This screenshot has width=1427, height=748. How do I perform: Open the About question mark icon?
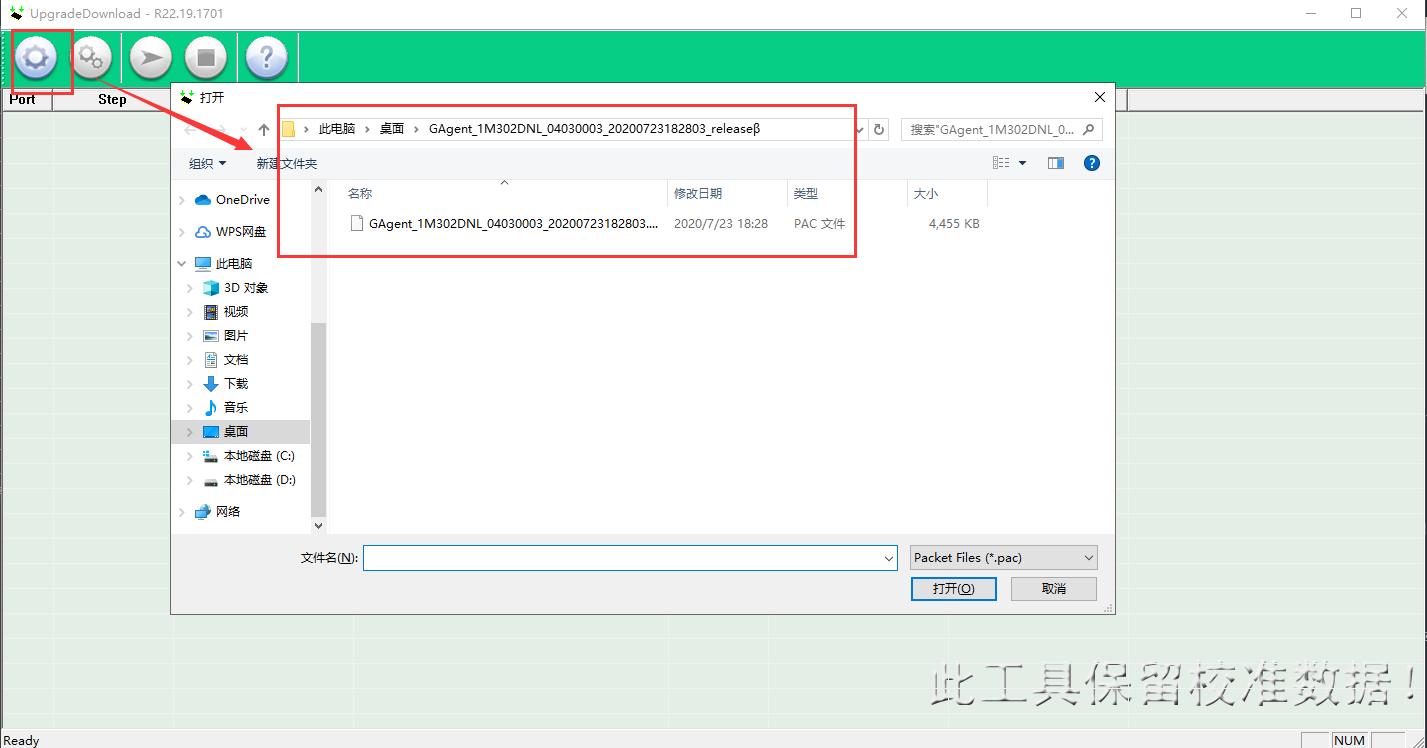tap(266, 58)
